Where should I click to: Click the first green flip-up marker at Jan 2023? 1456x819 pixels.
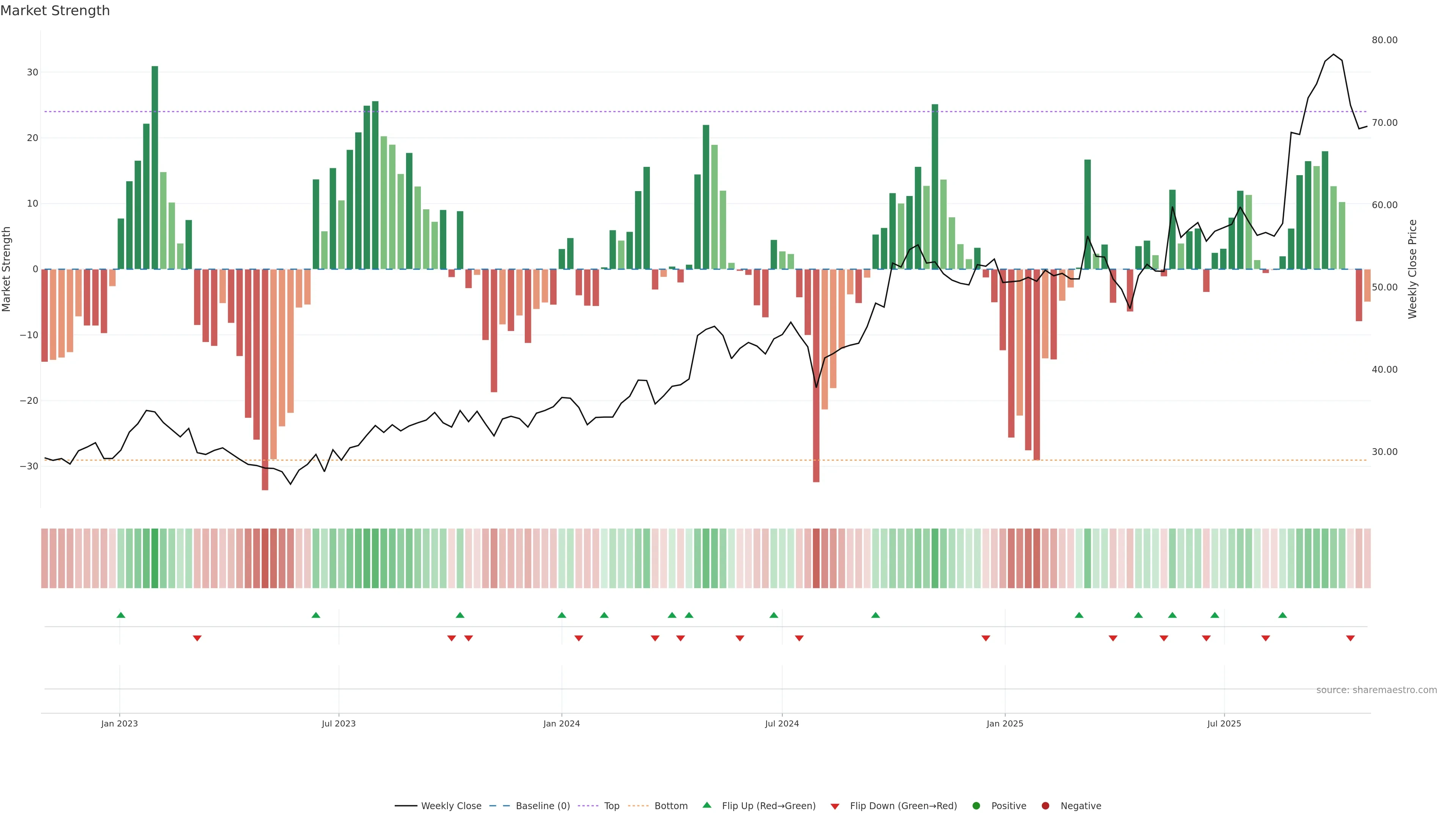tap(121, 615)
